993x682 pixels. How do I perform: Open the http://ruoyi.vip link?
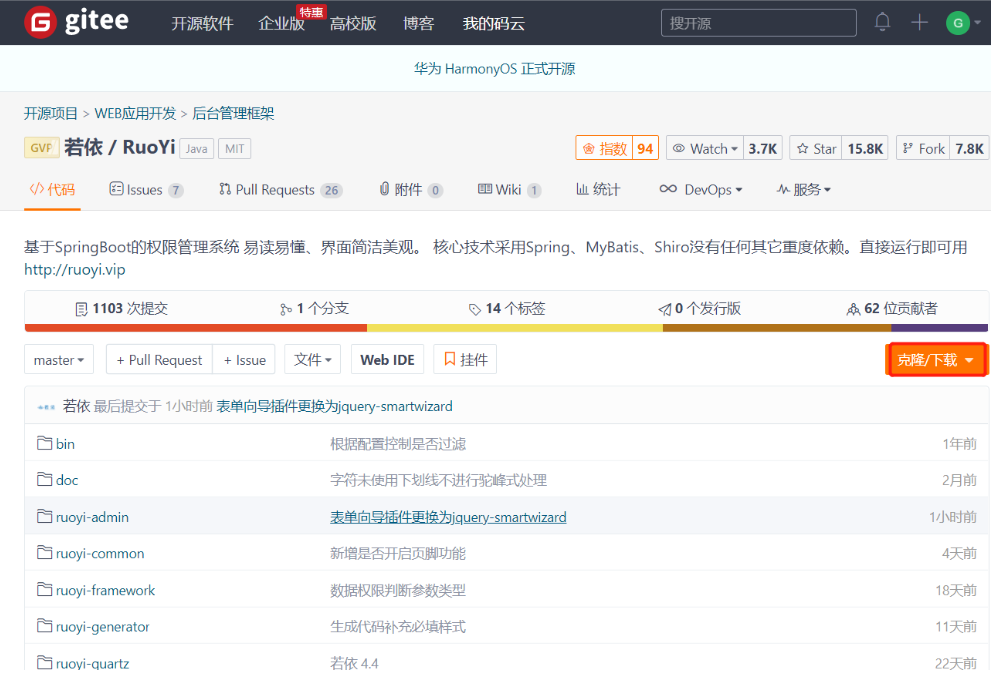(75, 270)
